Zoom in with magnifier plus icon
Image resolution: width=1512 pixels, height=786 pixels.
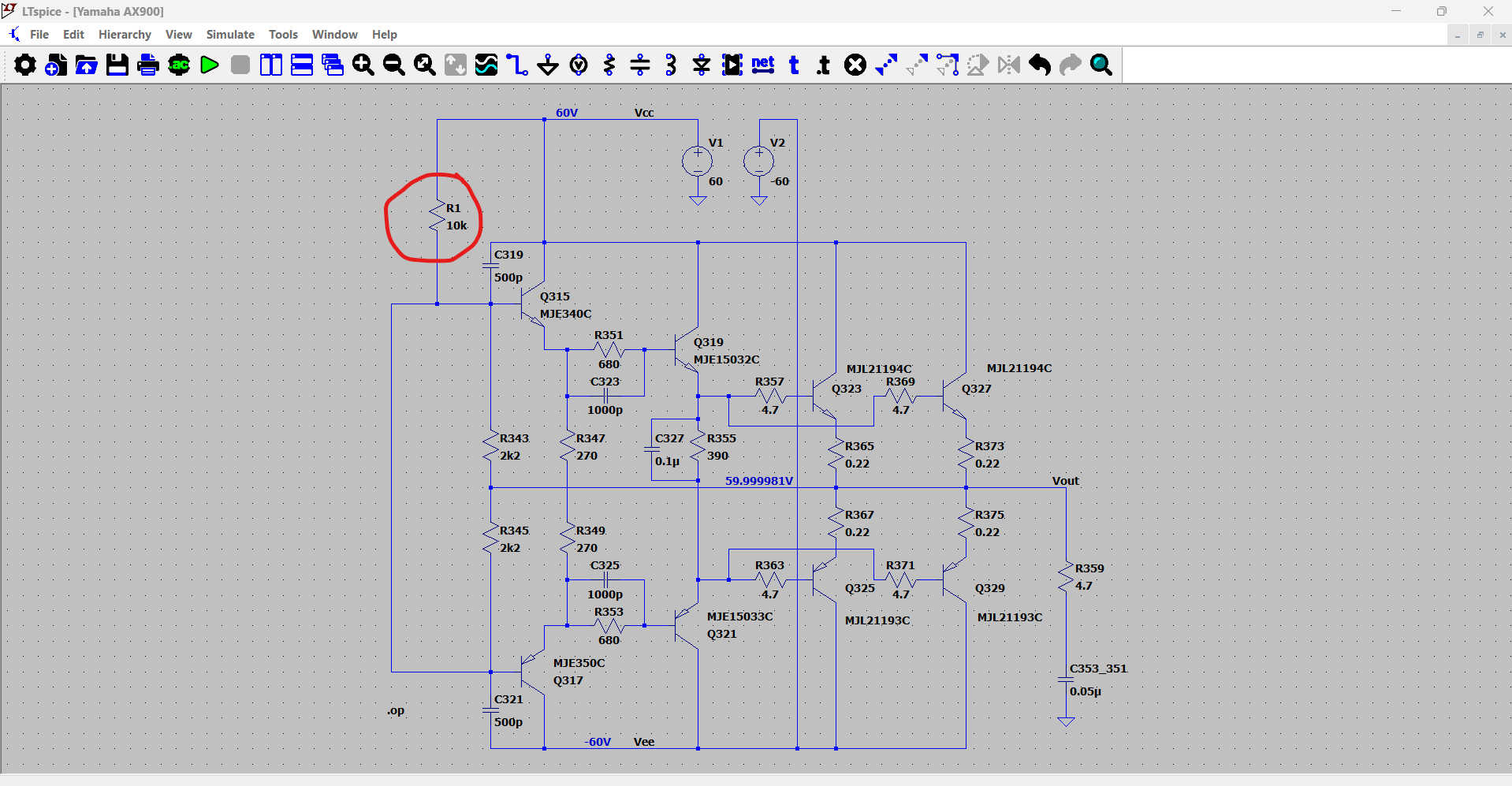363,65
